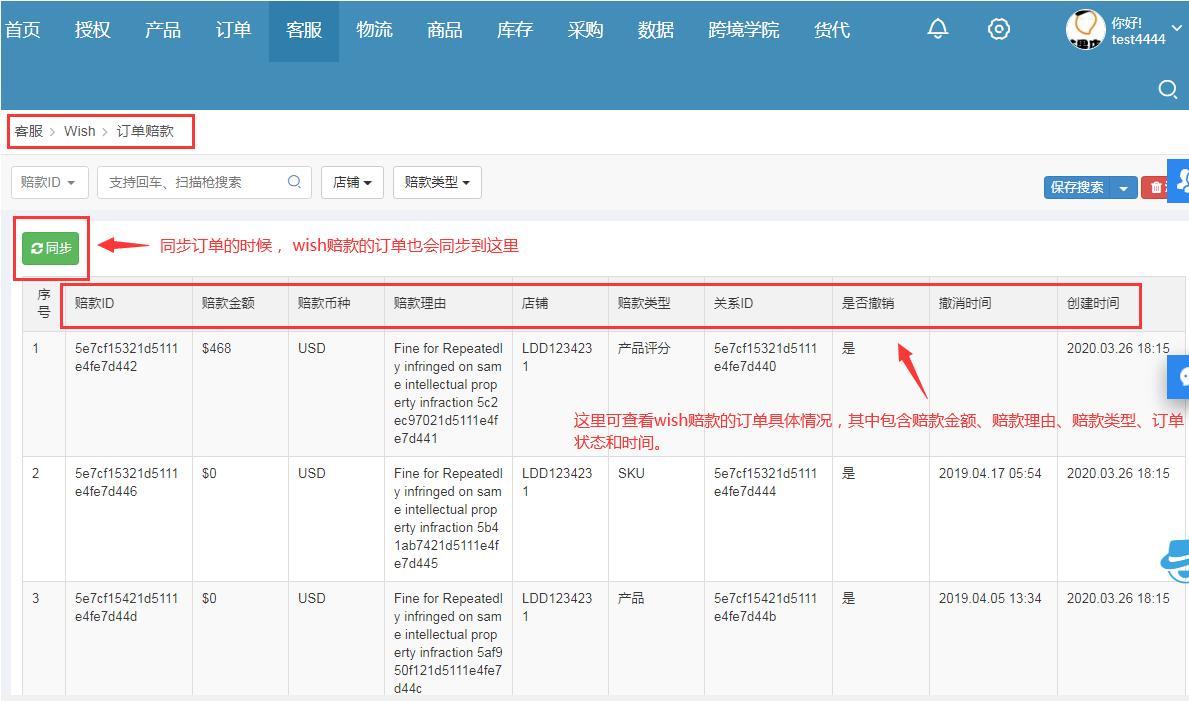Screen dimensions: 1189x701
Task: Open the 订单 menu
Action: (234, 30)
